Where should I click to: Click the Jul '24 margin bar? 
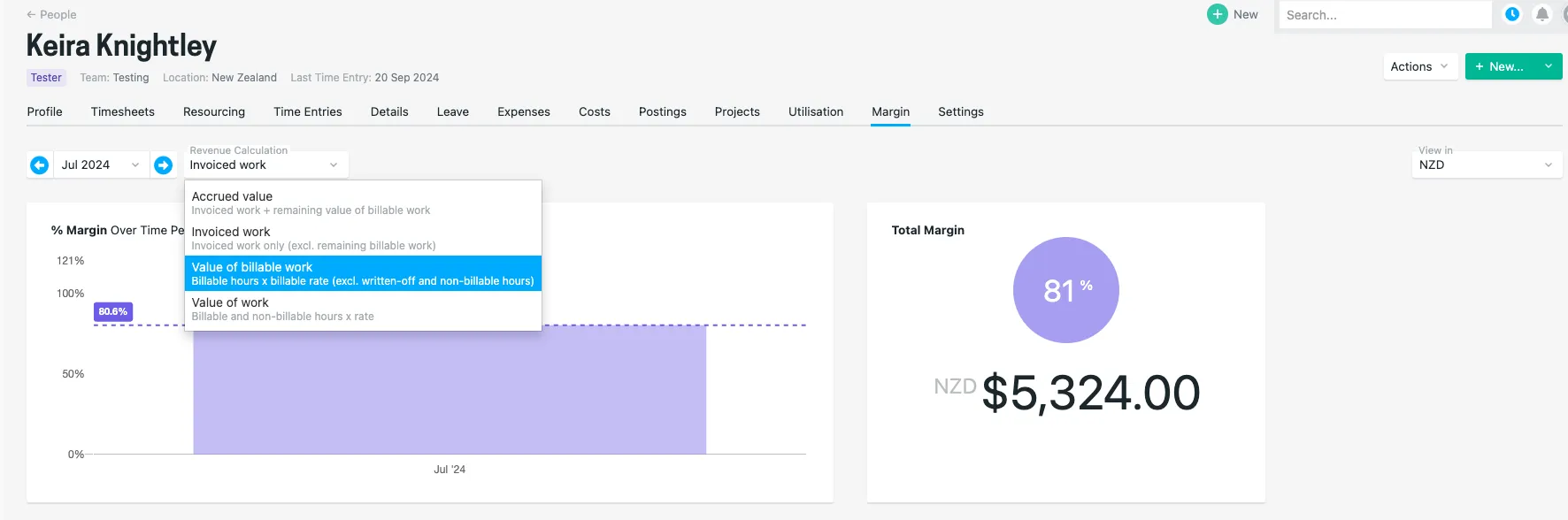pos(450,390)
